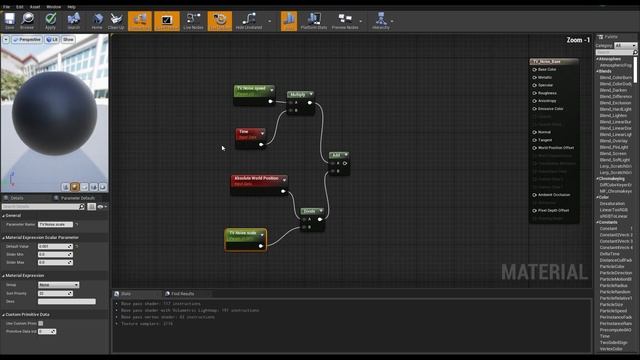Screen dimensions: 640x360
Task: Open the Palette Category dropdown
Action: coord(625,45)
